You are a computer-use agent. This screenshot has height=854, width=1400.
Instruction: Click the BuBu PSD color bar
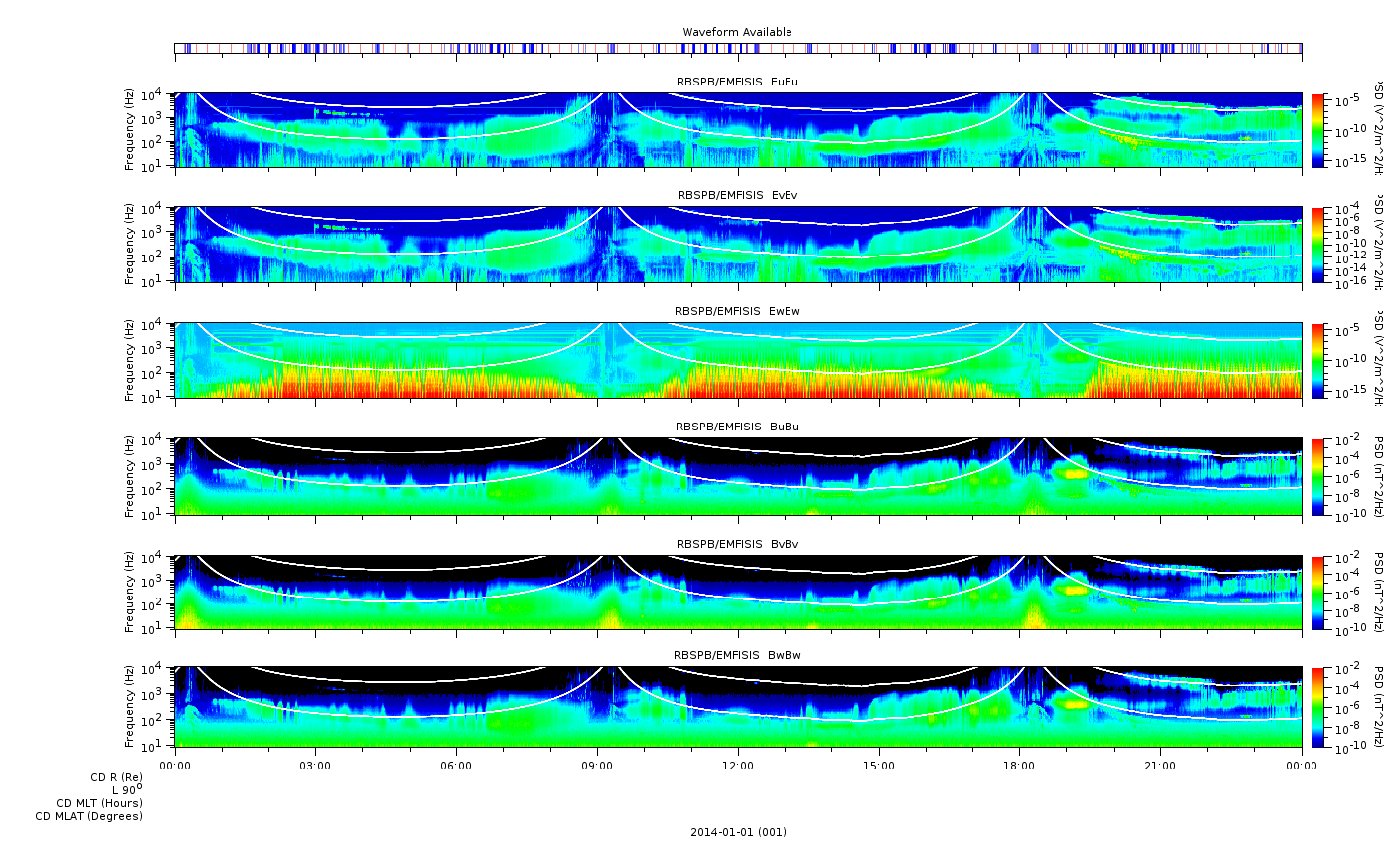1318,476
